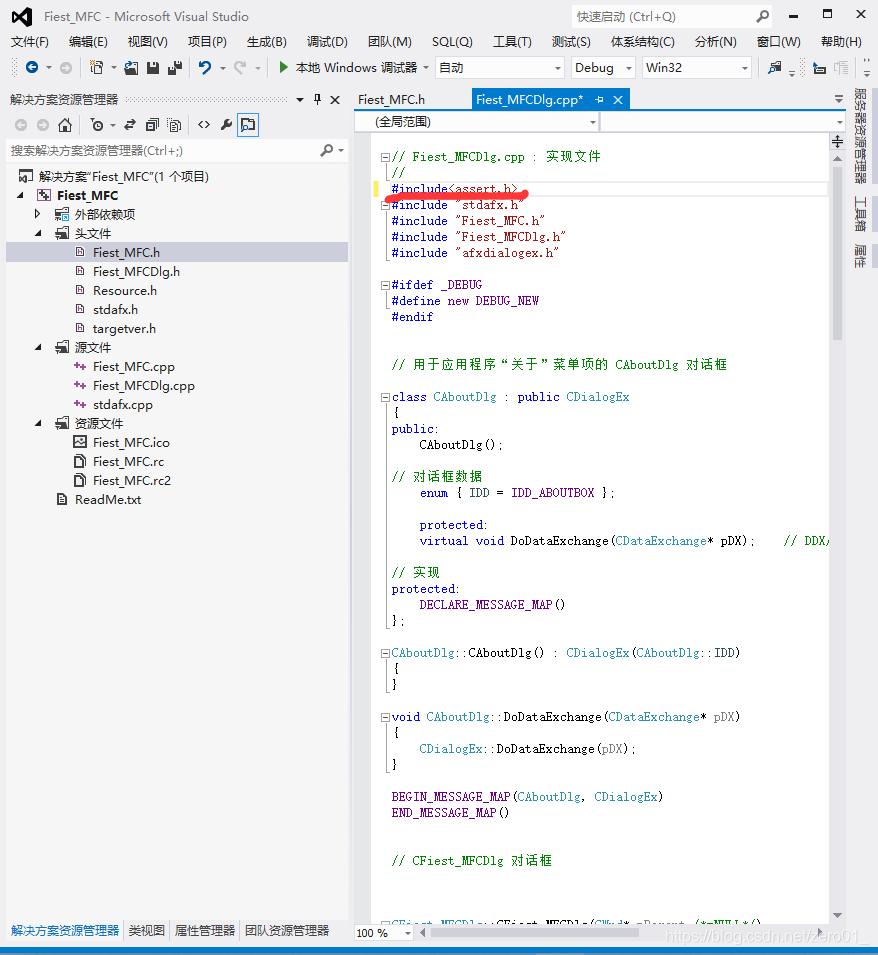878x955 pixels.
Task: Click the Collapse All icon in Solution Explorer
Action: coord(152,125)
